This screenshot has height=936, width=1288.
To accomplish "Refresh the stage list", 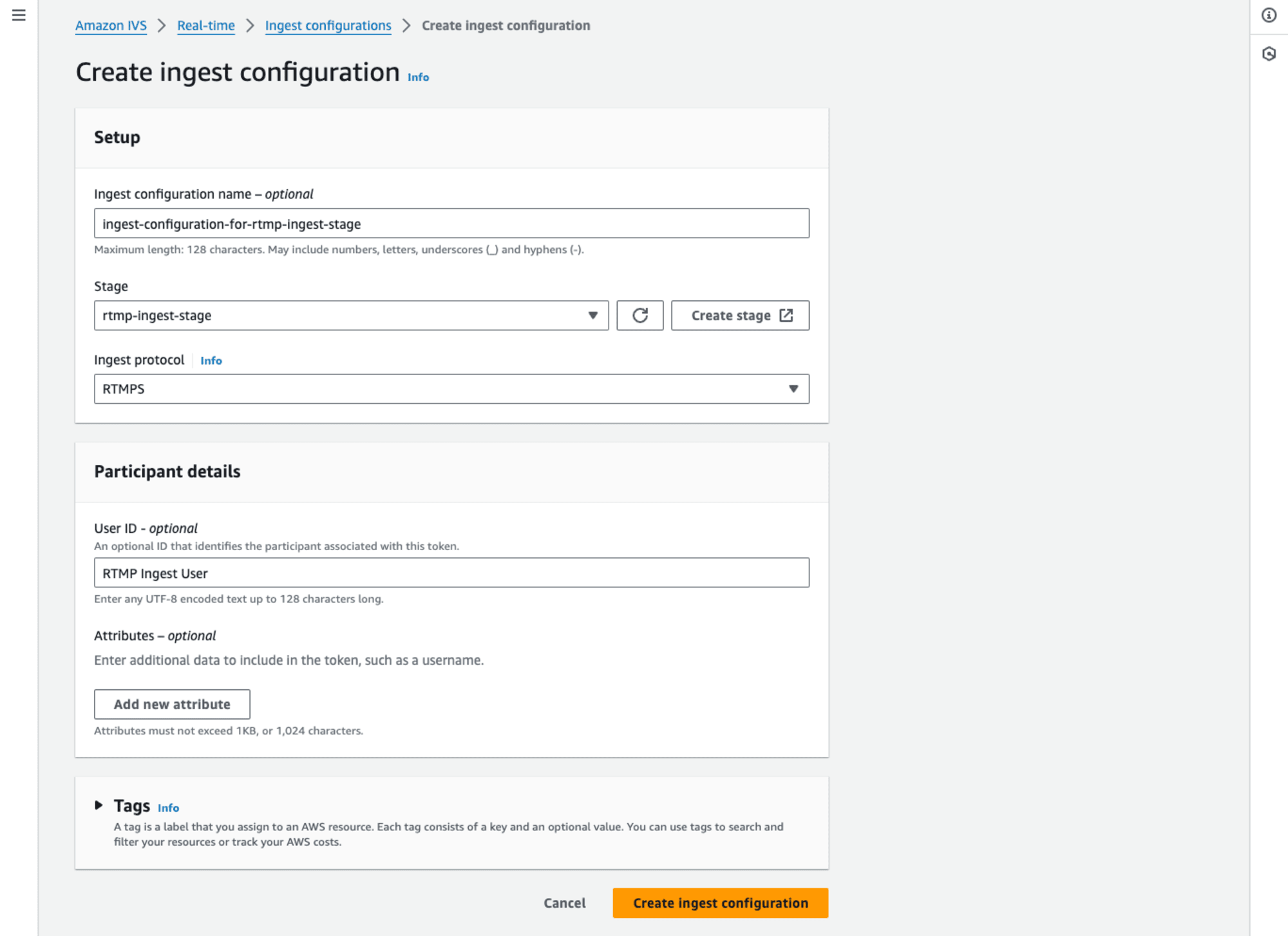I will pos(639,315).
